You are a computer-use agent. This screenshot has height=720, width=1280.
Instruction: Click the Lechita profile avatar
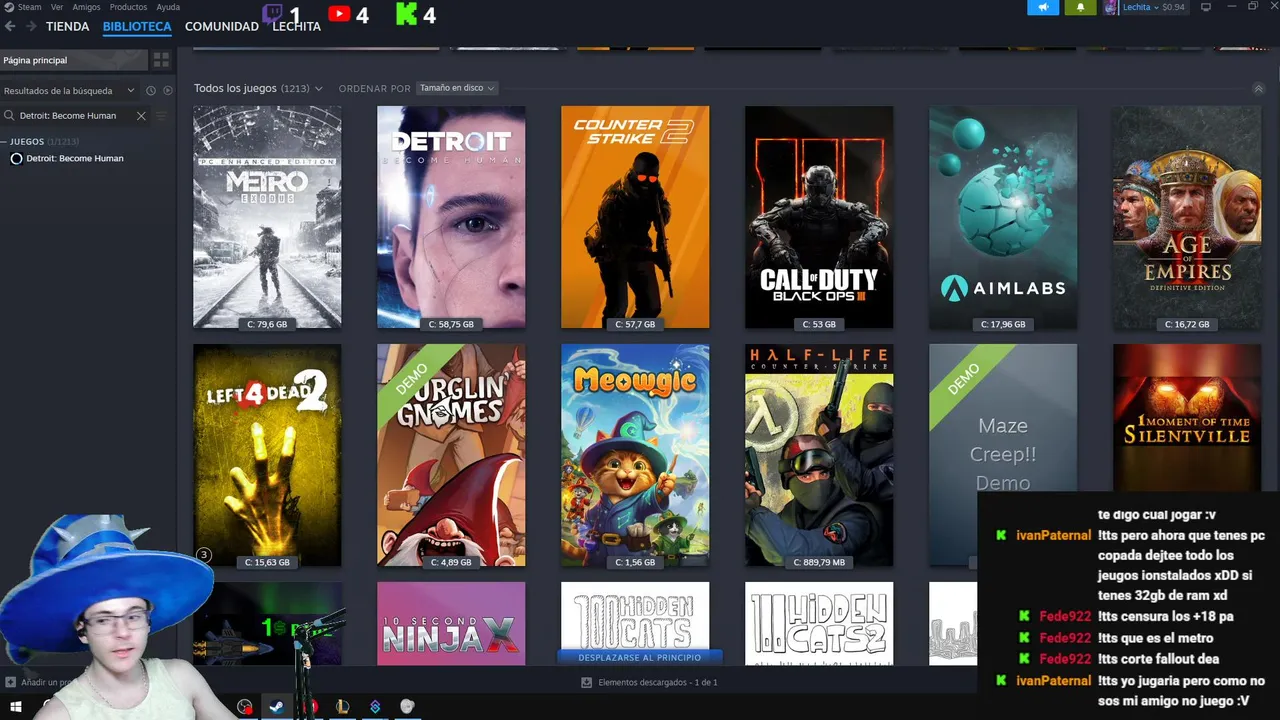point(1111,7)
